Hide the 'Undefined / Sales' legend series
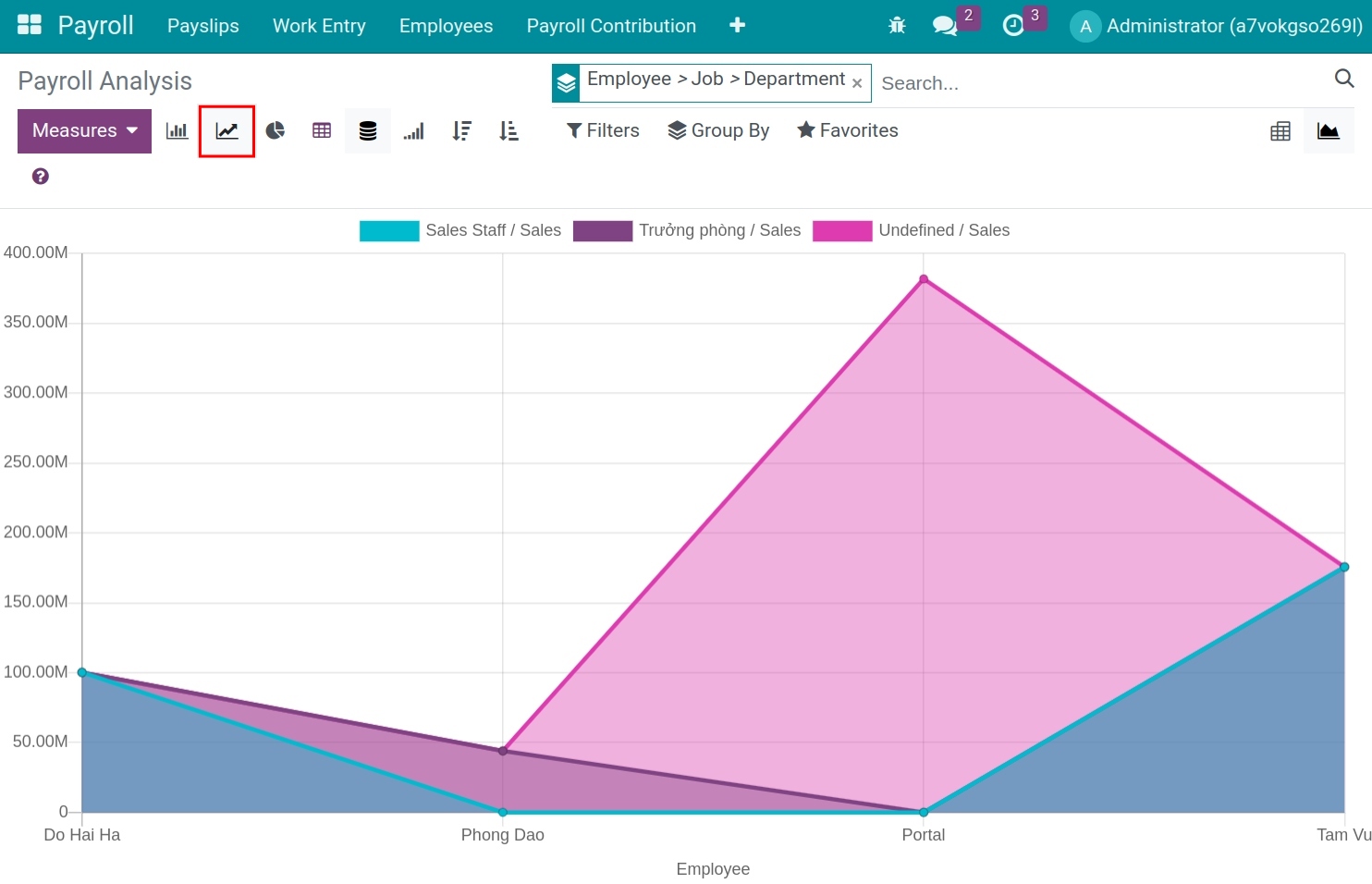The height and width of the screenshot is (884, 1372). [944, 230]
